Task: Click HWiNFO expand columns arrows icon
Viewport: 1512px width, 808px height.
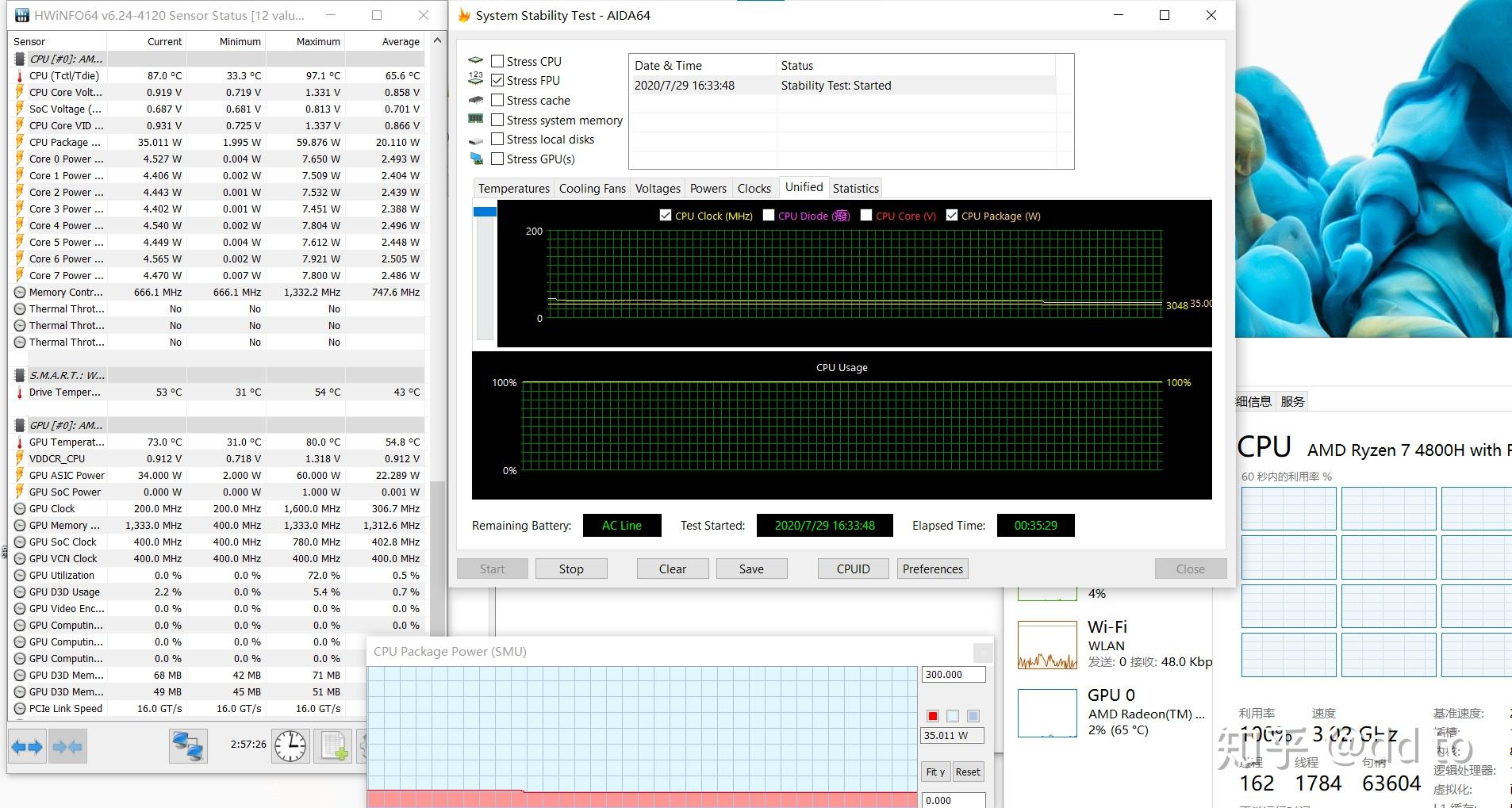Action: [28, 746]
